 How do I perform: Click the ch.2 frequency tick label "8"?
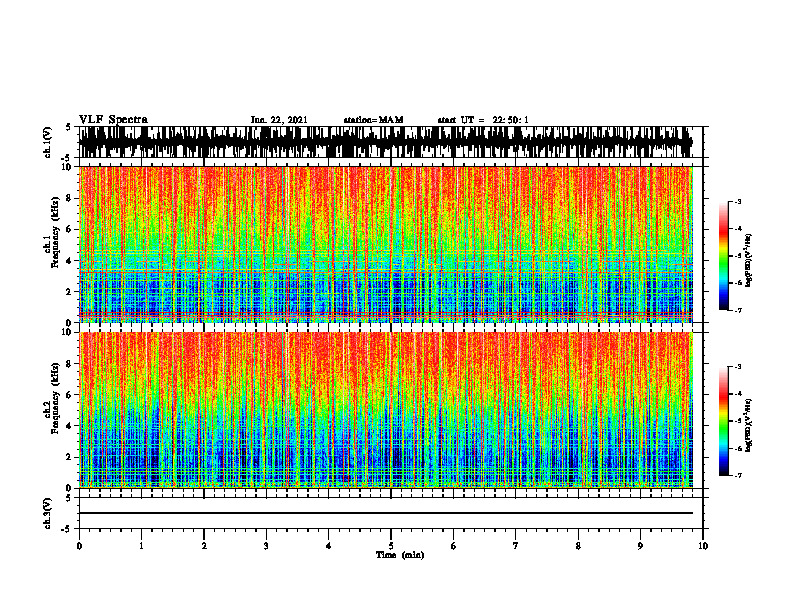tap(69, 364)
